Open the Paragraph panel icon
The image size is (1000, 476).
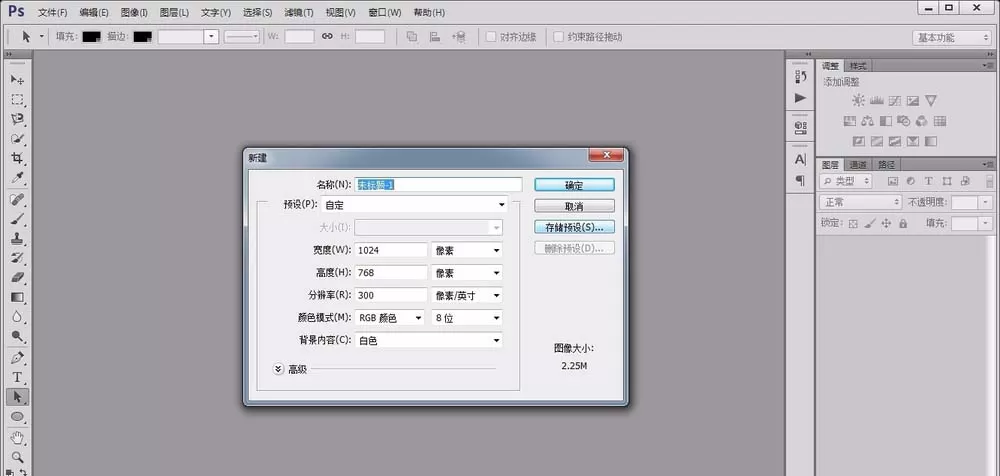point(800,181)
